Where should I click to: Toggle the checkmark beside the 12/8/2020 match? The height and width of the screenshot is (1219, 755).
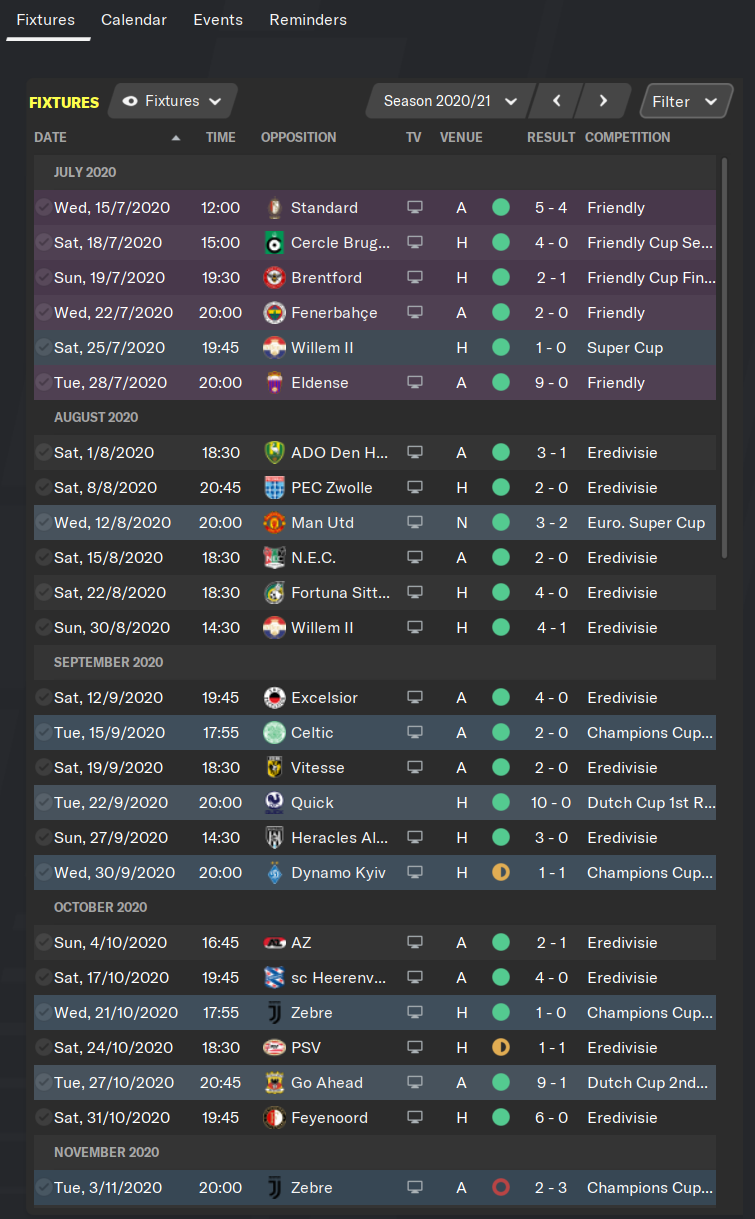[43, 523]
